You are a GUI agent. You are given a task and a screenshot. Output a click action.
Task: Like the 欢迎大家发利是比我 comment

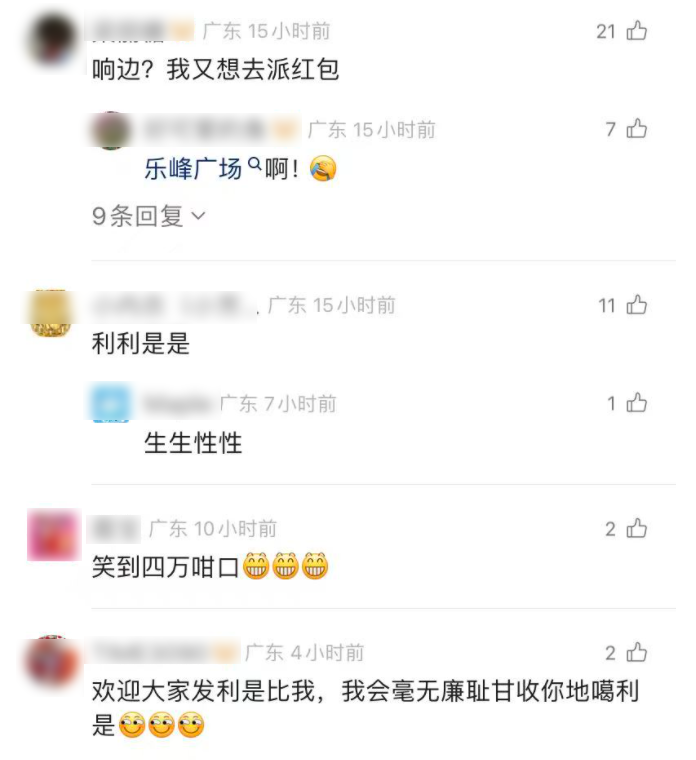(636, 652)
